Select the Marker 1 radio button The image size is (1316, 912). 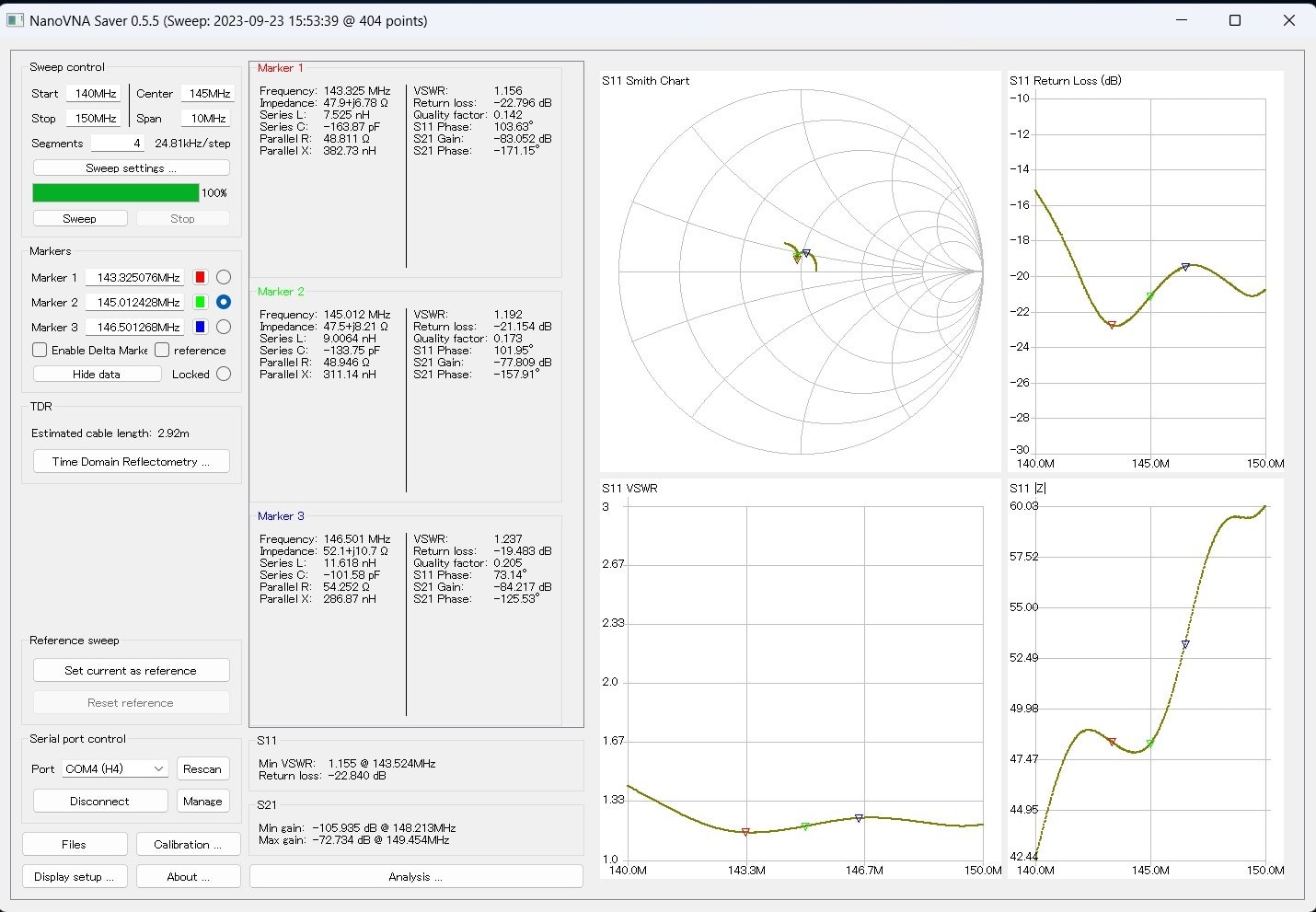224,277
